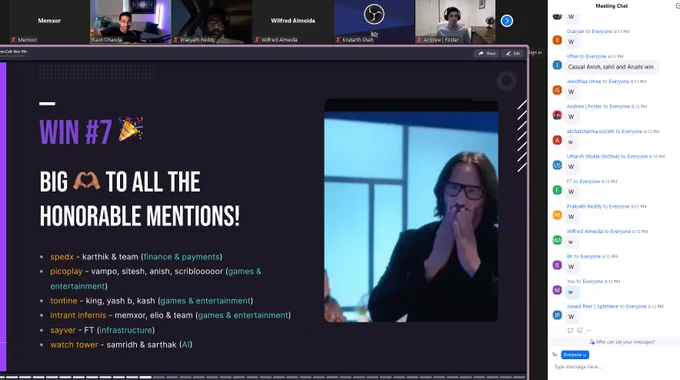Screen dimensions: 680x380
Task: Select Andrew | Foster participant video tile
Action: point(455,22)
